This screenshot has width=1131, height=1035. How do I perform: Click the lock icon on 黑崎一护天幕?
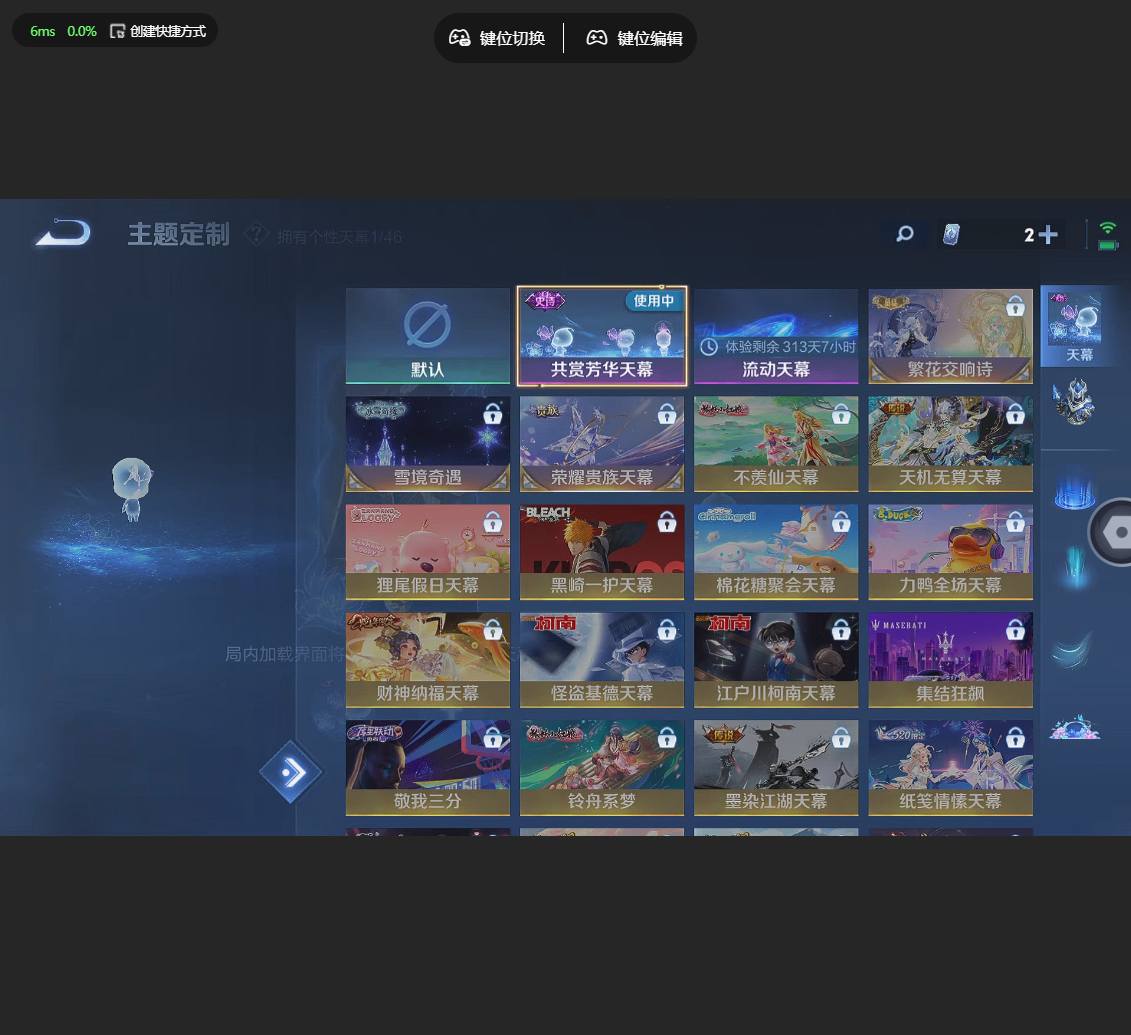click(667, 521)
